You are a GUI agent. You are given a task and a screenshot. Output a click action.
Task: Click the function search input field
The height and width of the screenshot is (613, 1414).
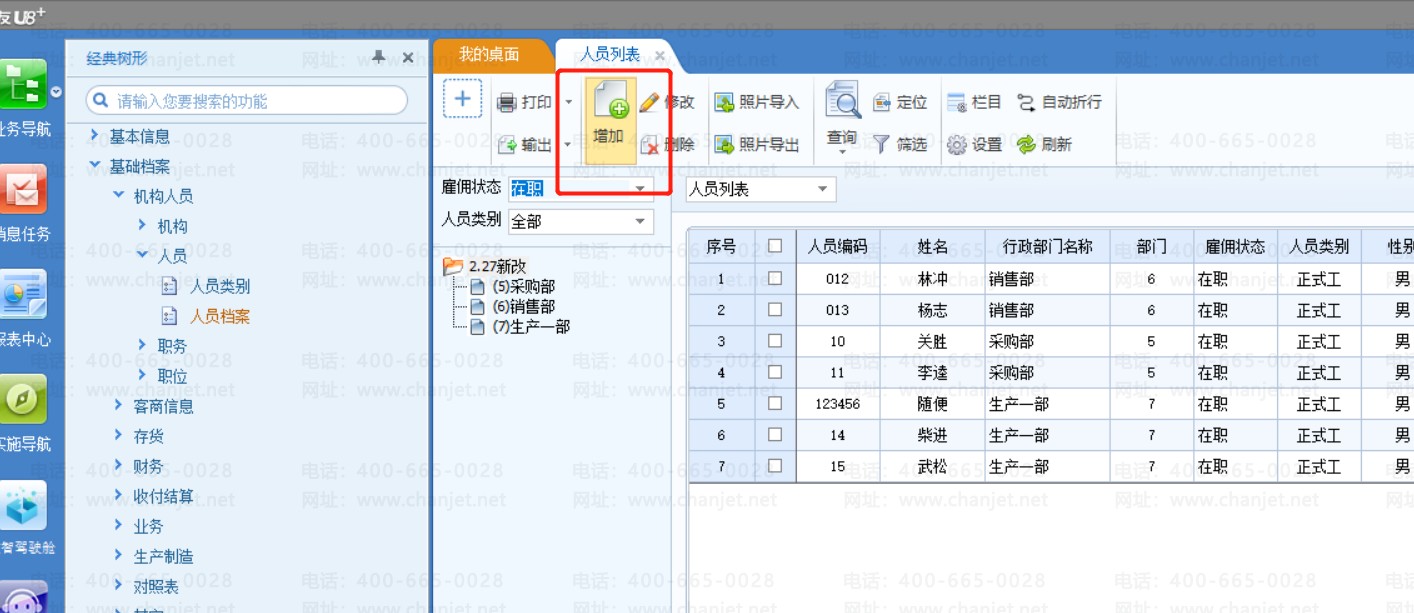[247, 101]
